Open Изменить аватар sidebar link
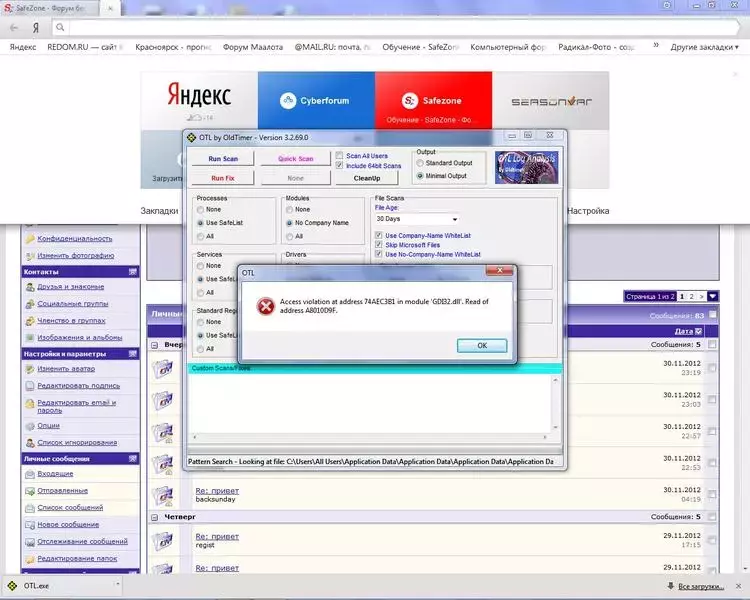Screen dimensions: 750x600 tap(66, 368)
